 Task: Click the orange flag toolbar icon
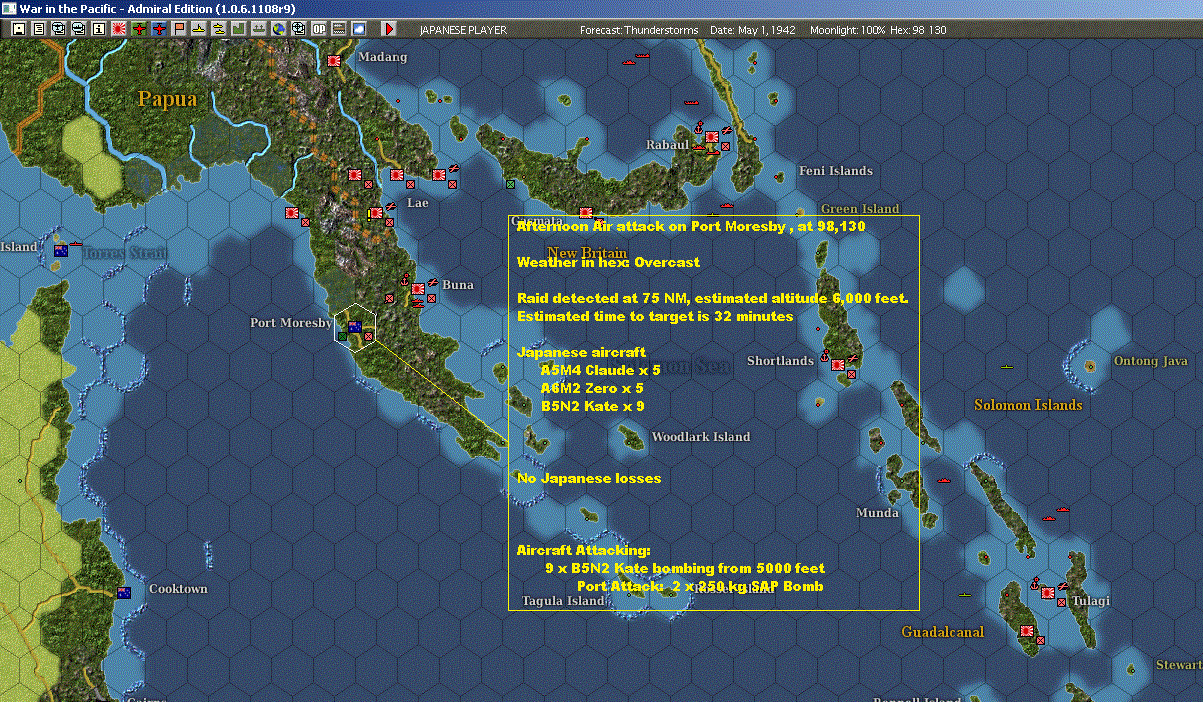[x=179, y=29]
